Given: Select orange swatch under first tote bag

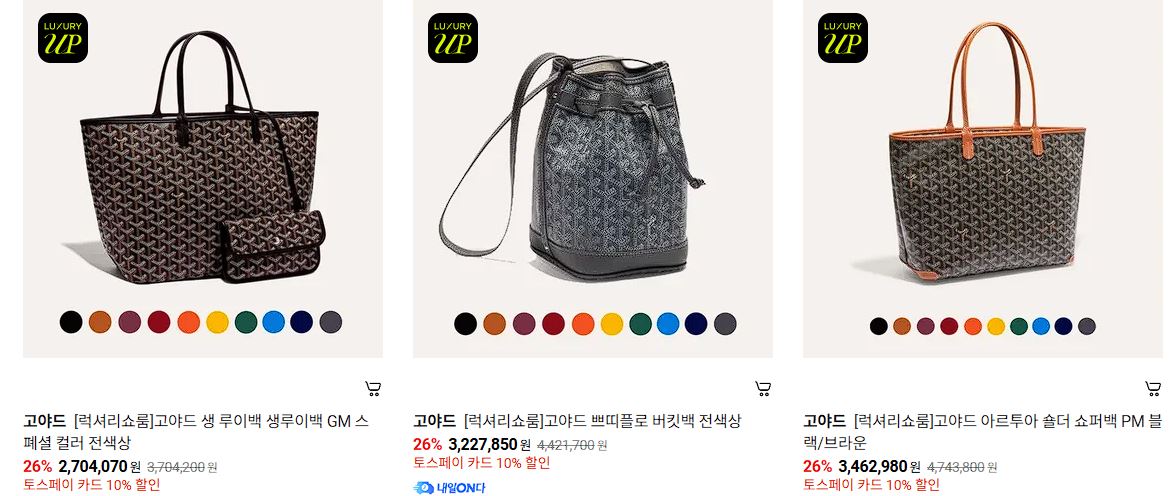Looking at the screenshot, I should (x=189, y=322).
